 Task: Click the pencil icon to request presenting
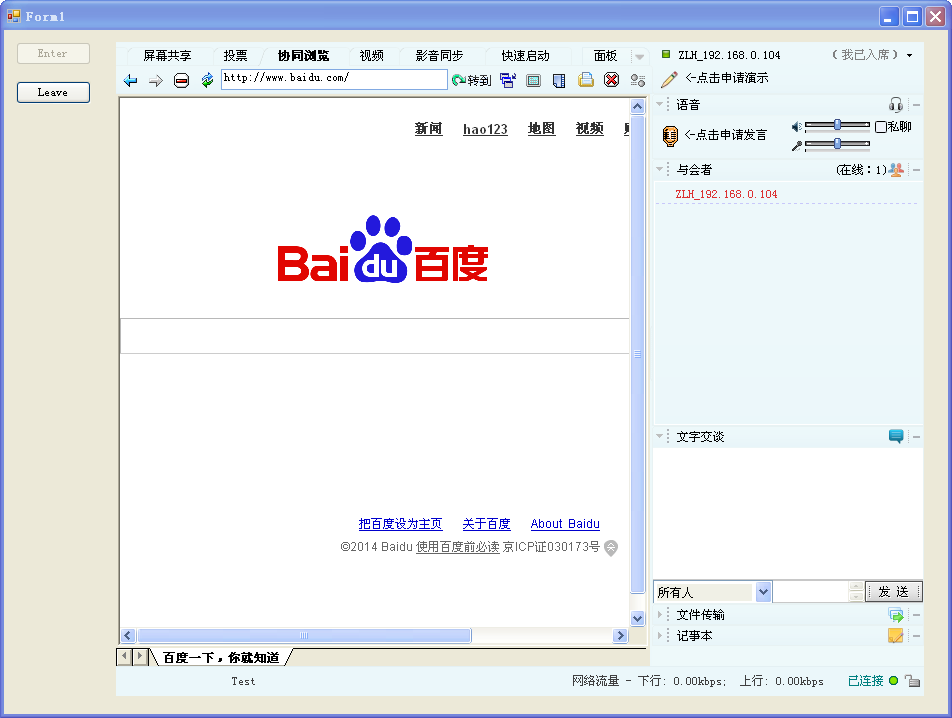pyautogui.click(x=669, y=79)
